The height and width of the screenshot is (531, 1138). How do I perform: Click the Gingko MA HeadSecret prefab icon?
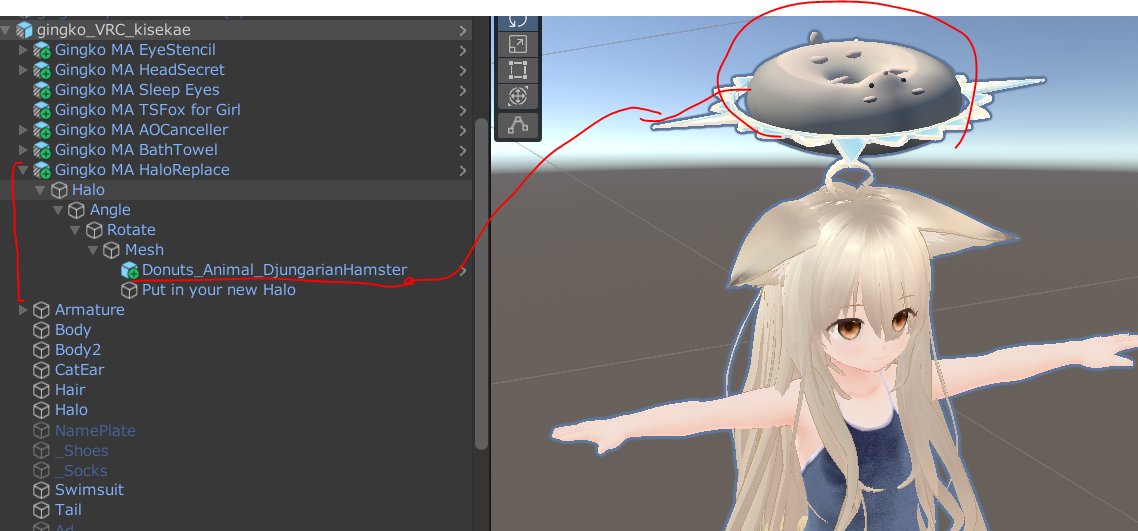pos(42,70)
